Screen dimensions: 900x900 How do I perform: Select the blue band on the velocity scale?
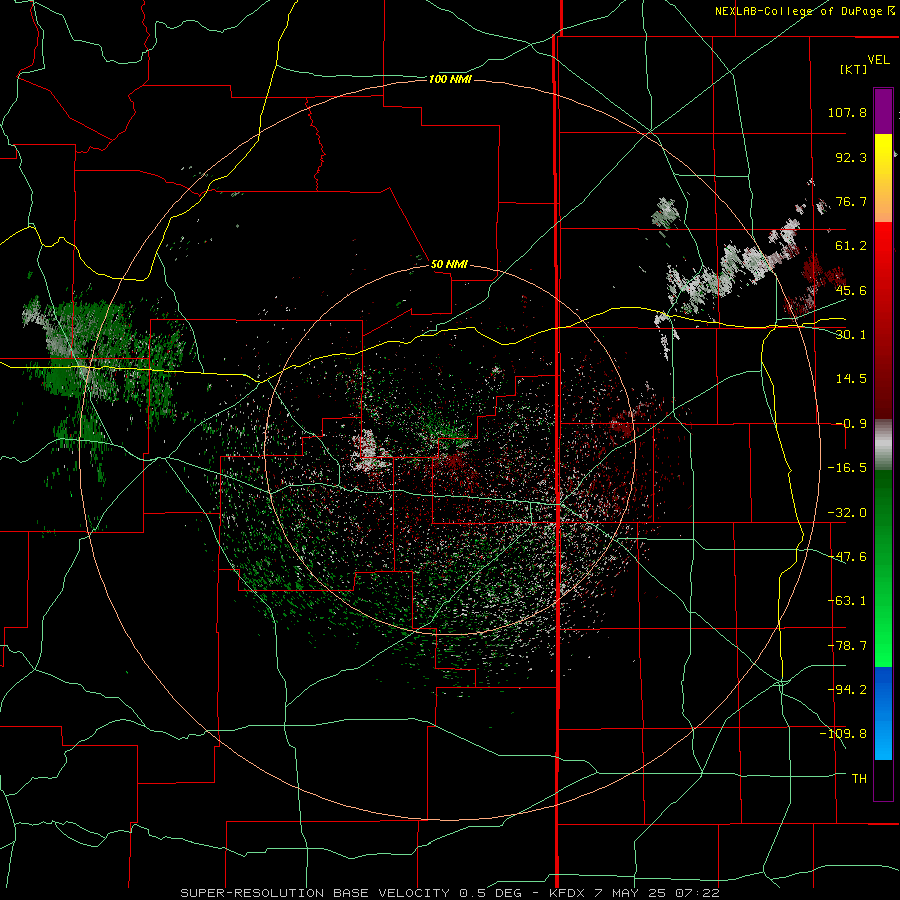point(883,713)
